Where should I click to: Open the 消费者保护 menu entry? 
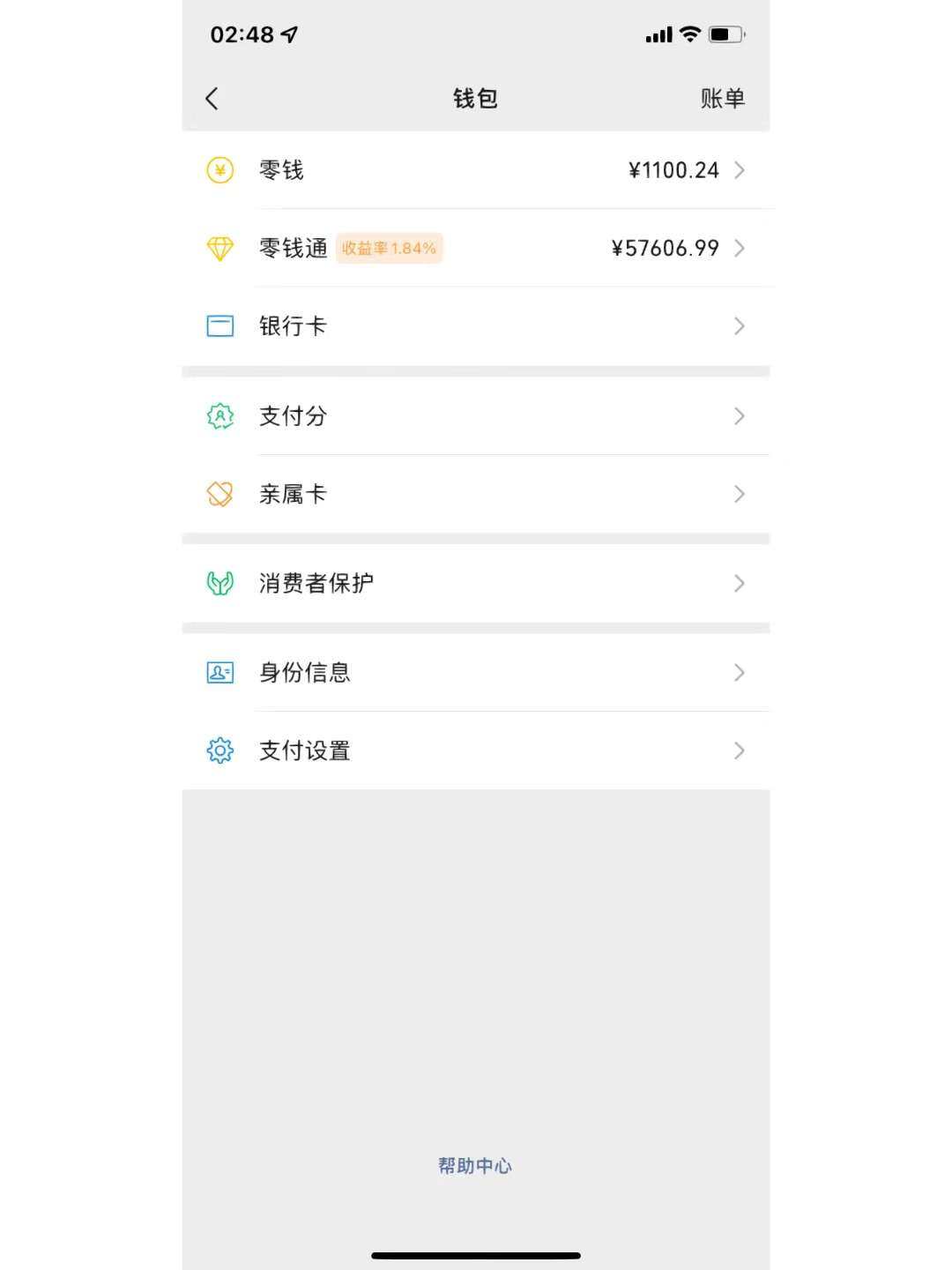316,583
